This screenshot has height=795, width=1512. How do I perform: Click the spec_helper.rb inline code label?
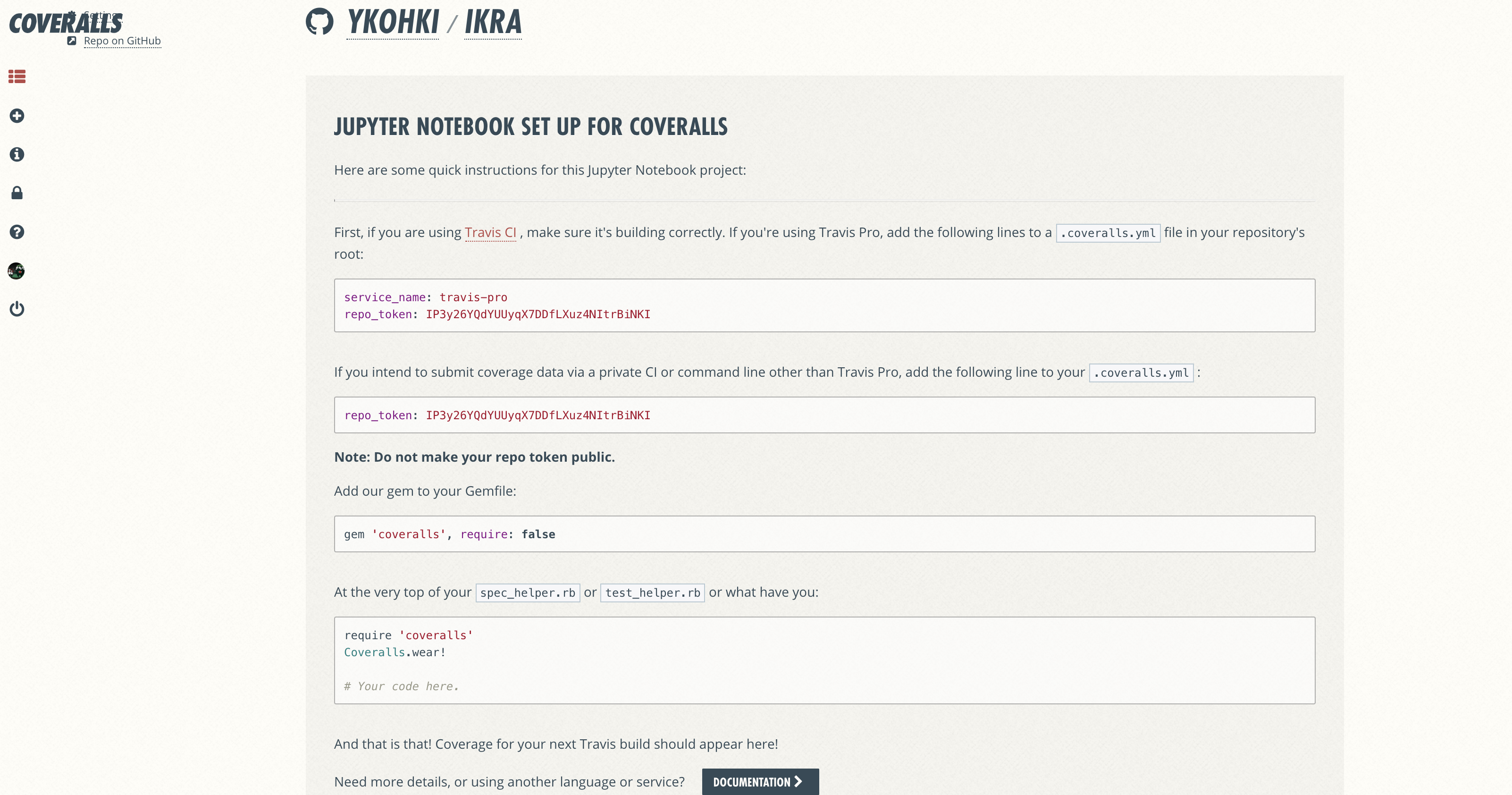point(527,592)
